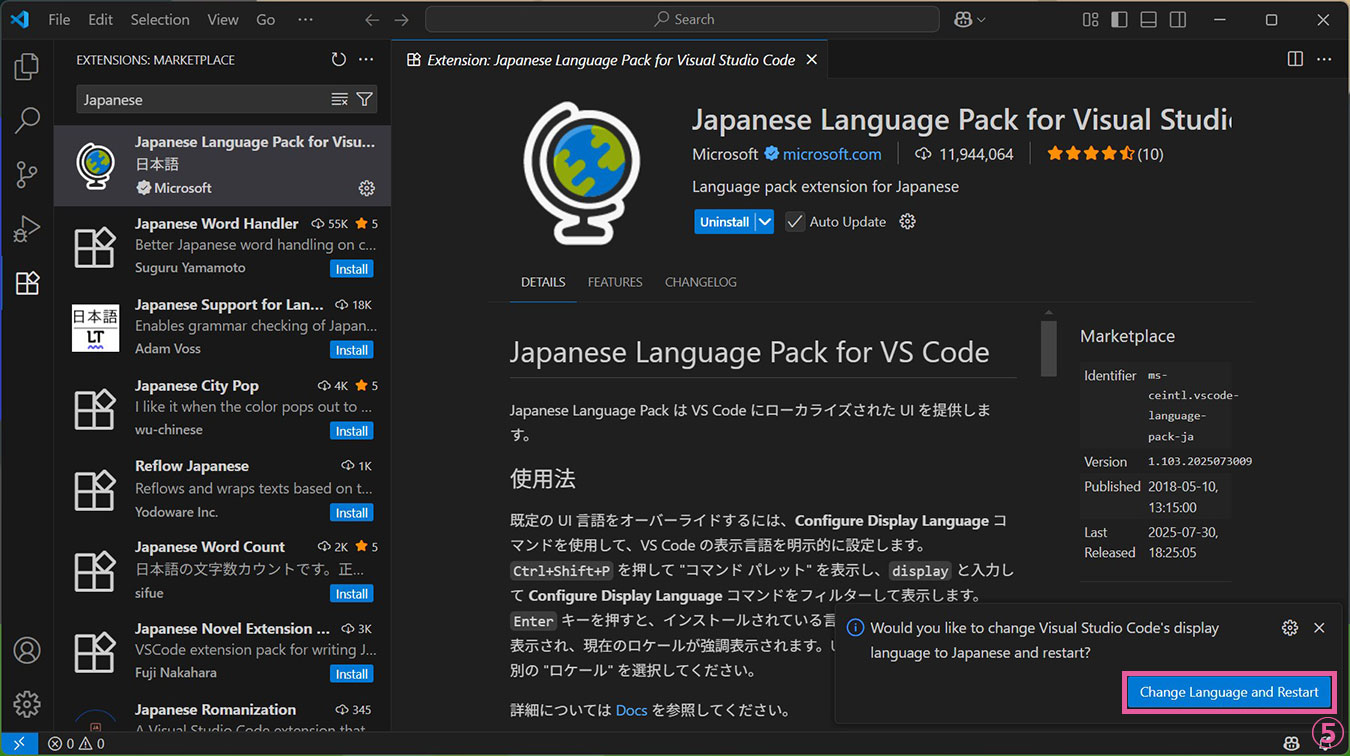
Task: Open the Run and Debug view
Action: point(27,229)
